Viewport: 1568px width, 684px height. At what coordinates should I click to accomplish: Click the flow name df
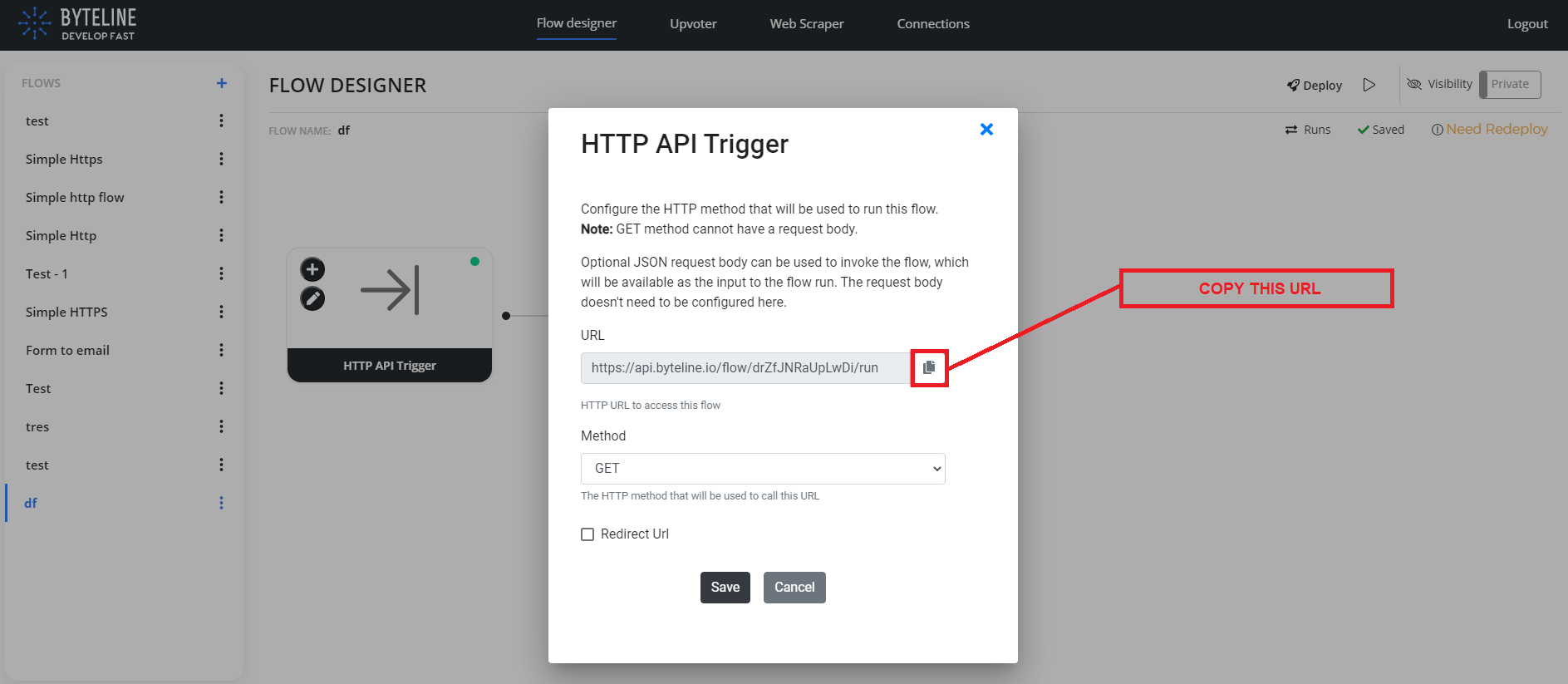click(344, 130)
